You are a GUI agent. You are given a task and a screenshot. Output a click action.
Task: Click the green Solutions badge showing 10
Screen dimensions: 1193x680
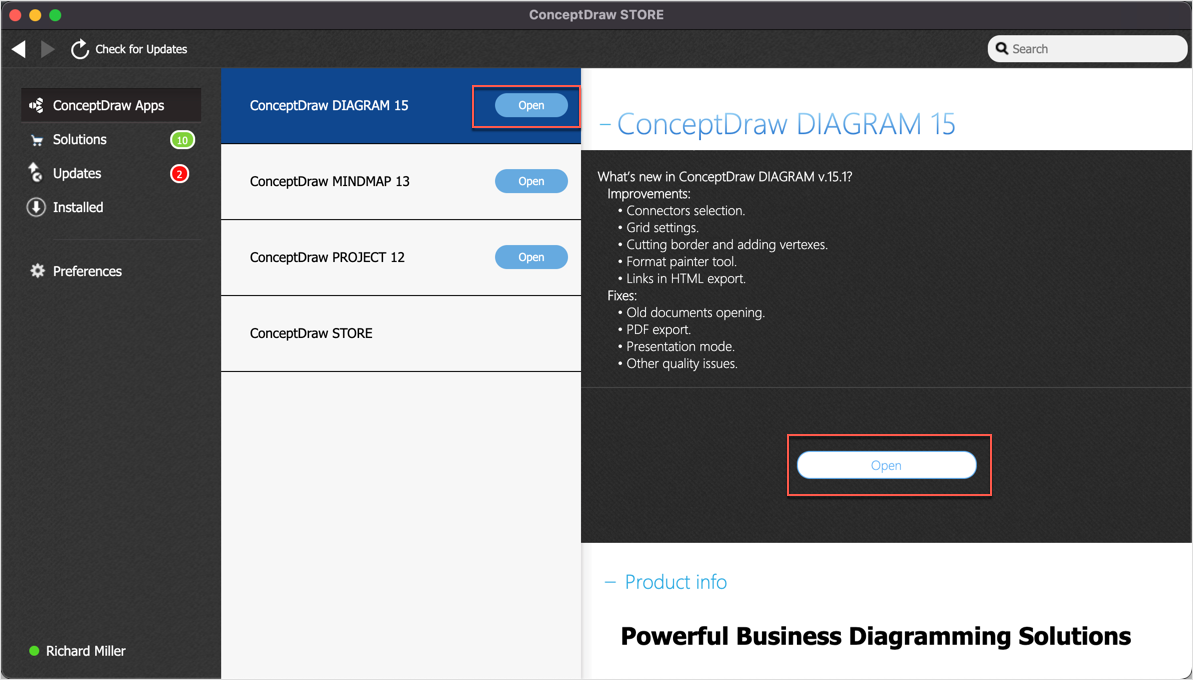(182, 140)
